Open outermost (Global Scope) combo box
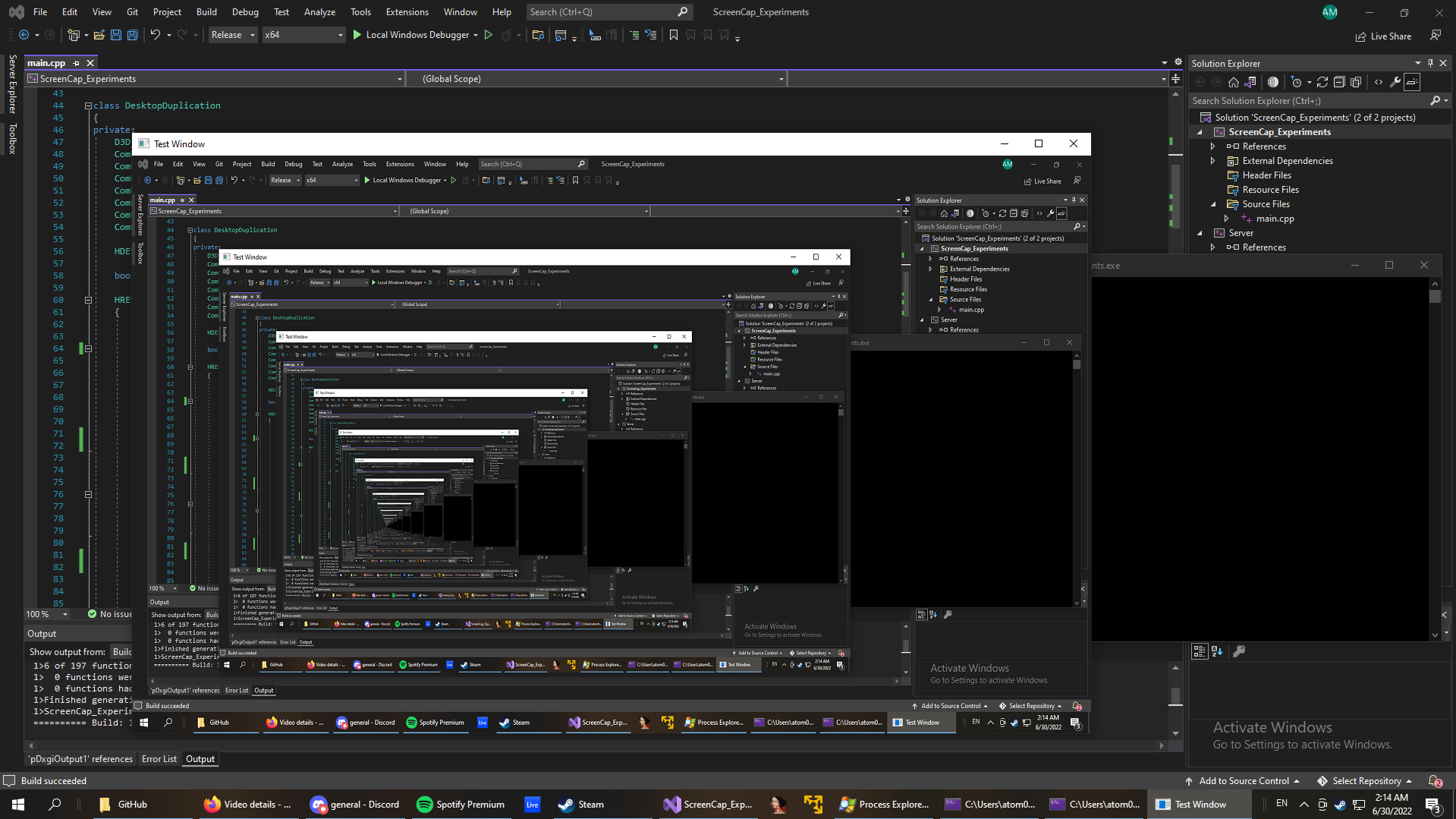Viewport: 1456px width, 819px height. [598, 79]
